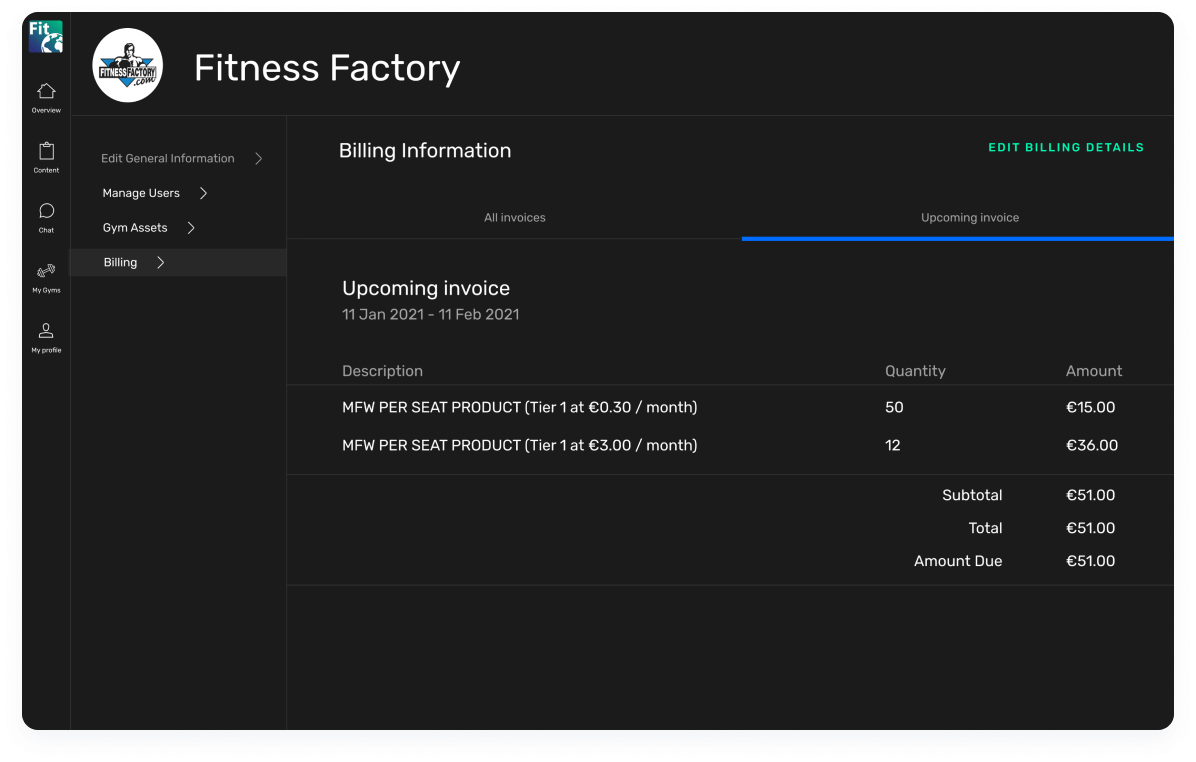Open the Chat bubble icon
Viewport: 1196px width, 762px height.
click(x=46, y=211)
